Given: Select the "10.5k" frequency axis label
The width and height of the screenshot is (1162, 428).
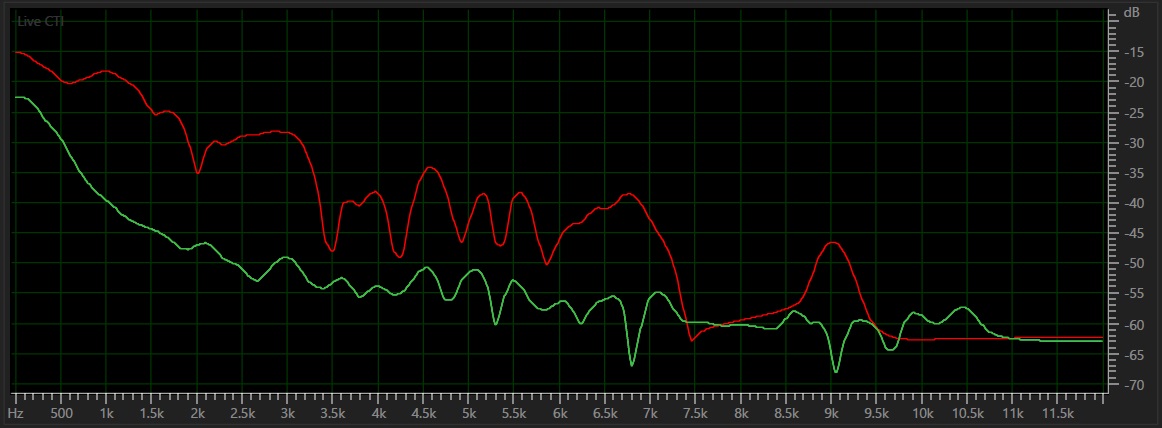Looking at the screenshot, I should pos(968,413).
